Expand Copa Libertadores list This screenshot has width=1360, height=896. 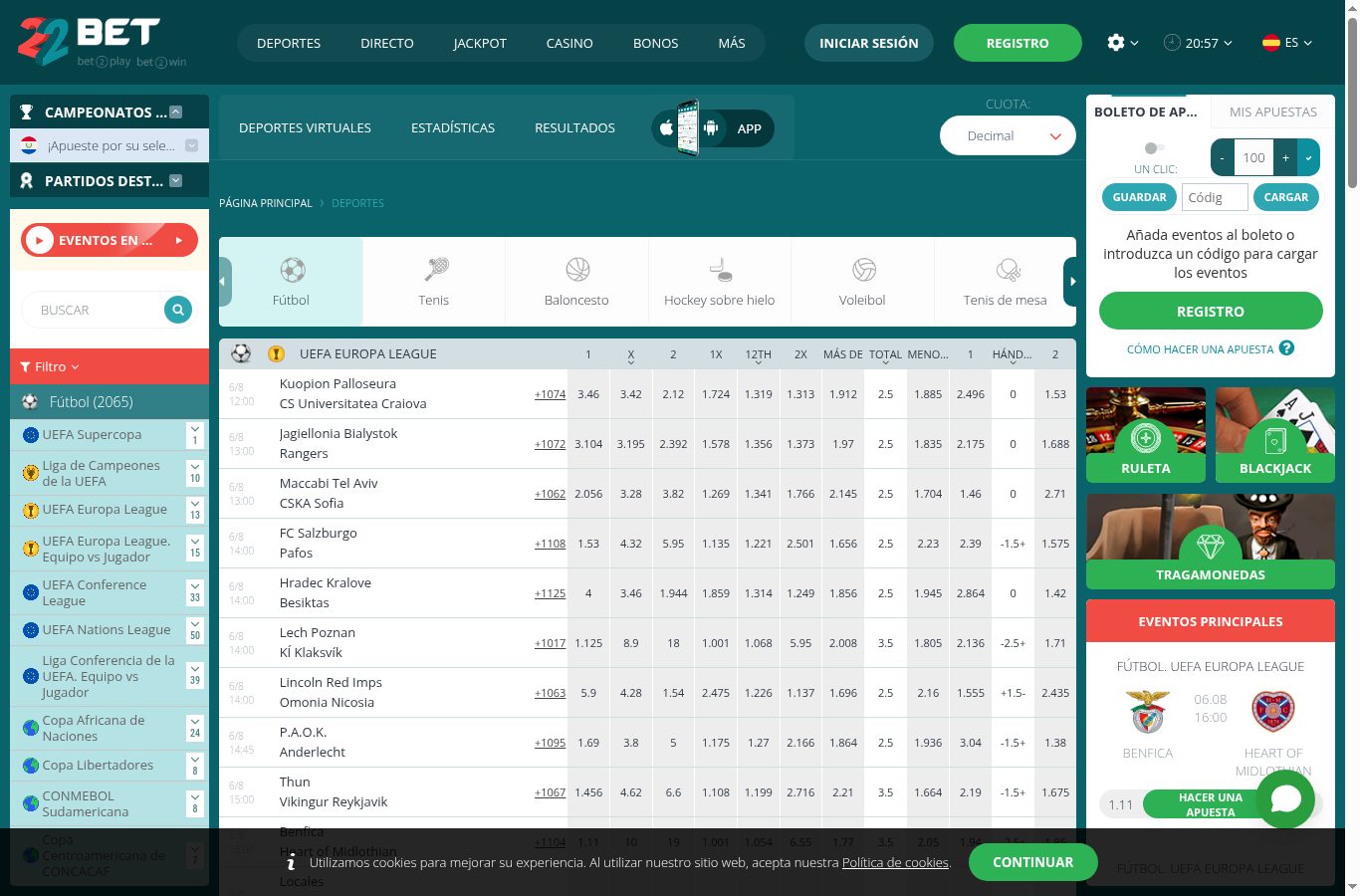tap(195, 766)
